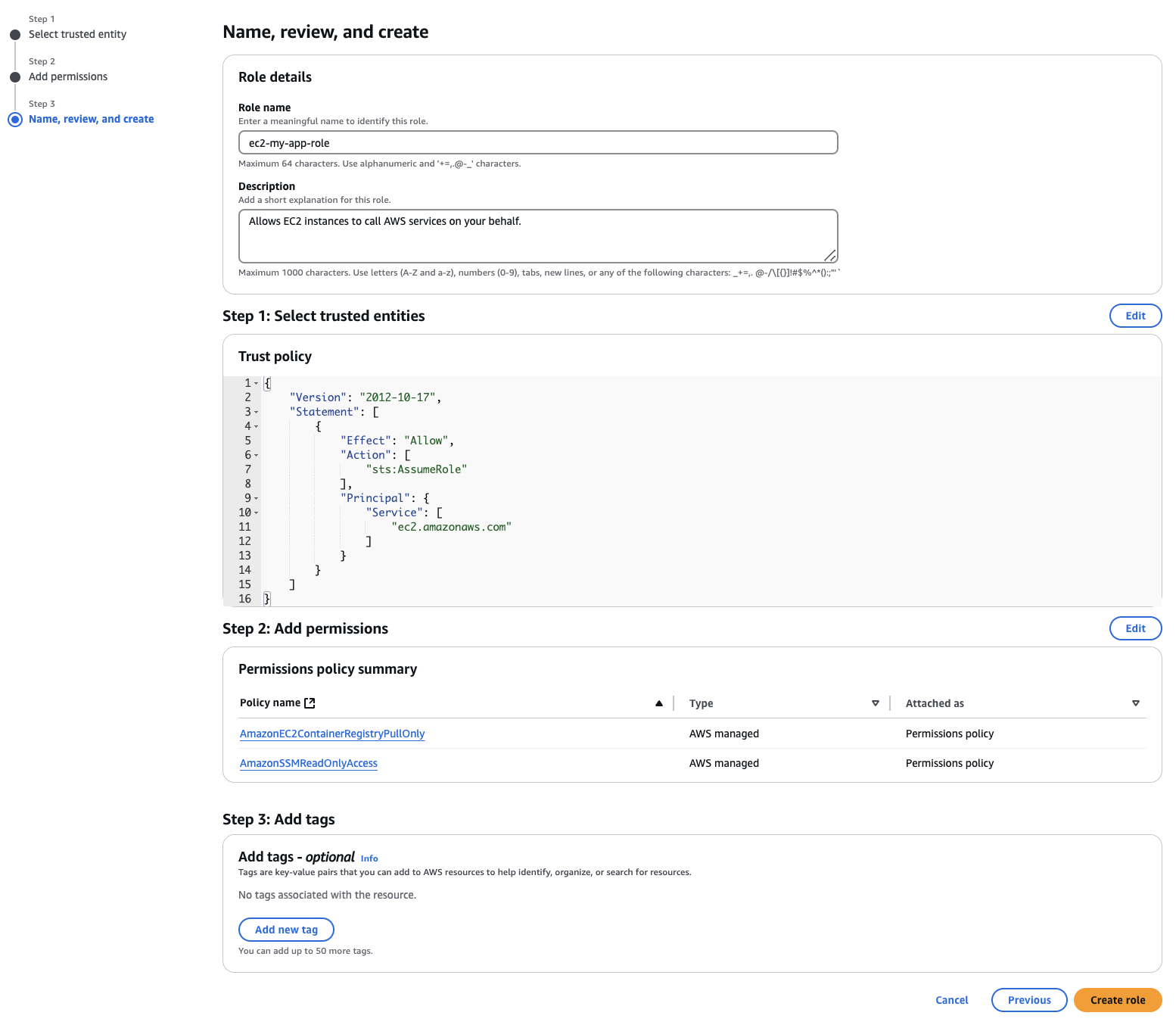The width and height of the screenshot is (1176, 1025).
Task: Click the Policy name column header
Action: coord(270,703)
